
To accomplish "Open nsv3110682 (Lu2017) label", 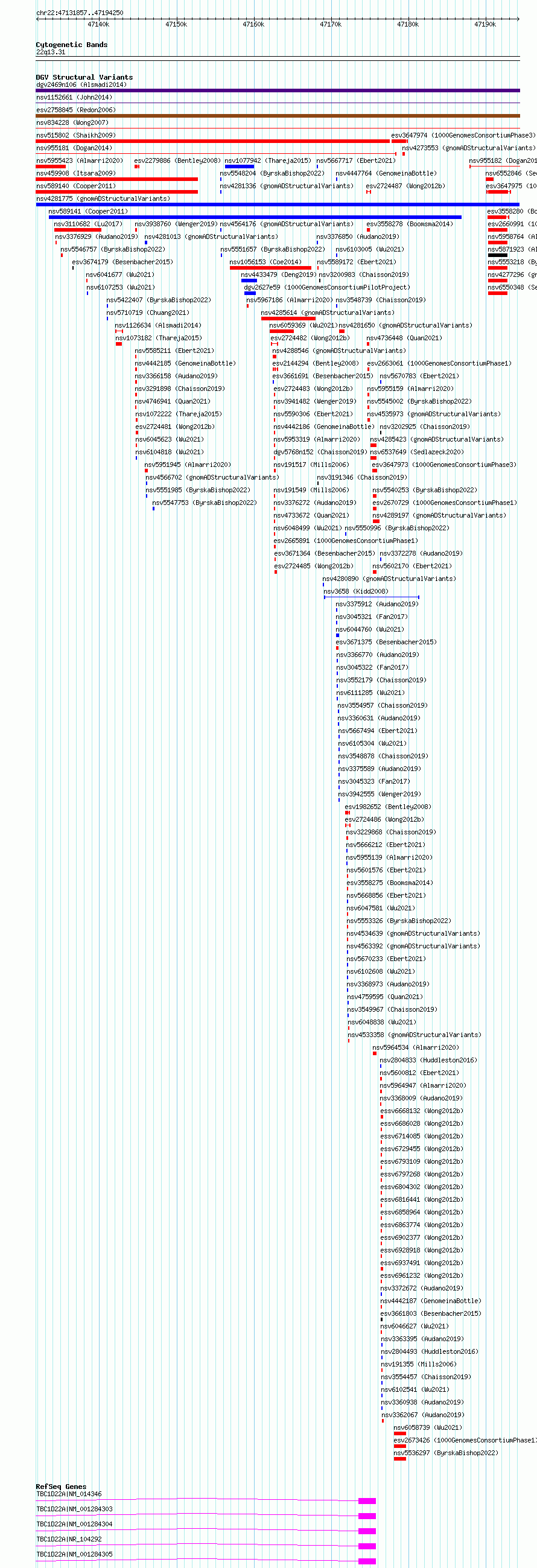I will [x=87, y=225].
